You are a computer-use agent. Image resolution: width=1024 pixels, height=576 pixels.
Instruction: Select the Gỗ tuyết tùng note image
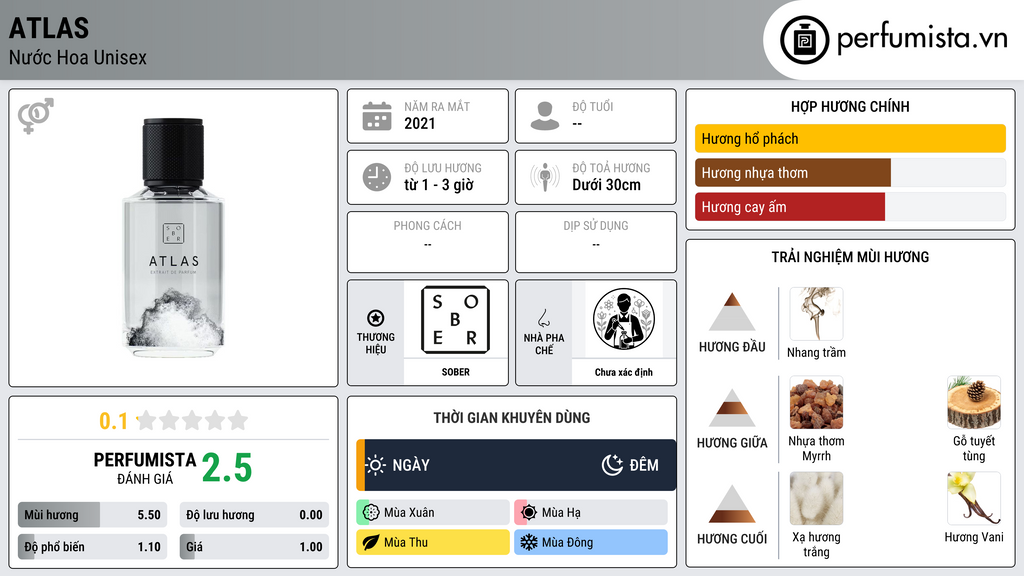point(974,403)
